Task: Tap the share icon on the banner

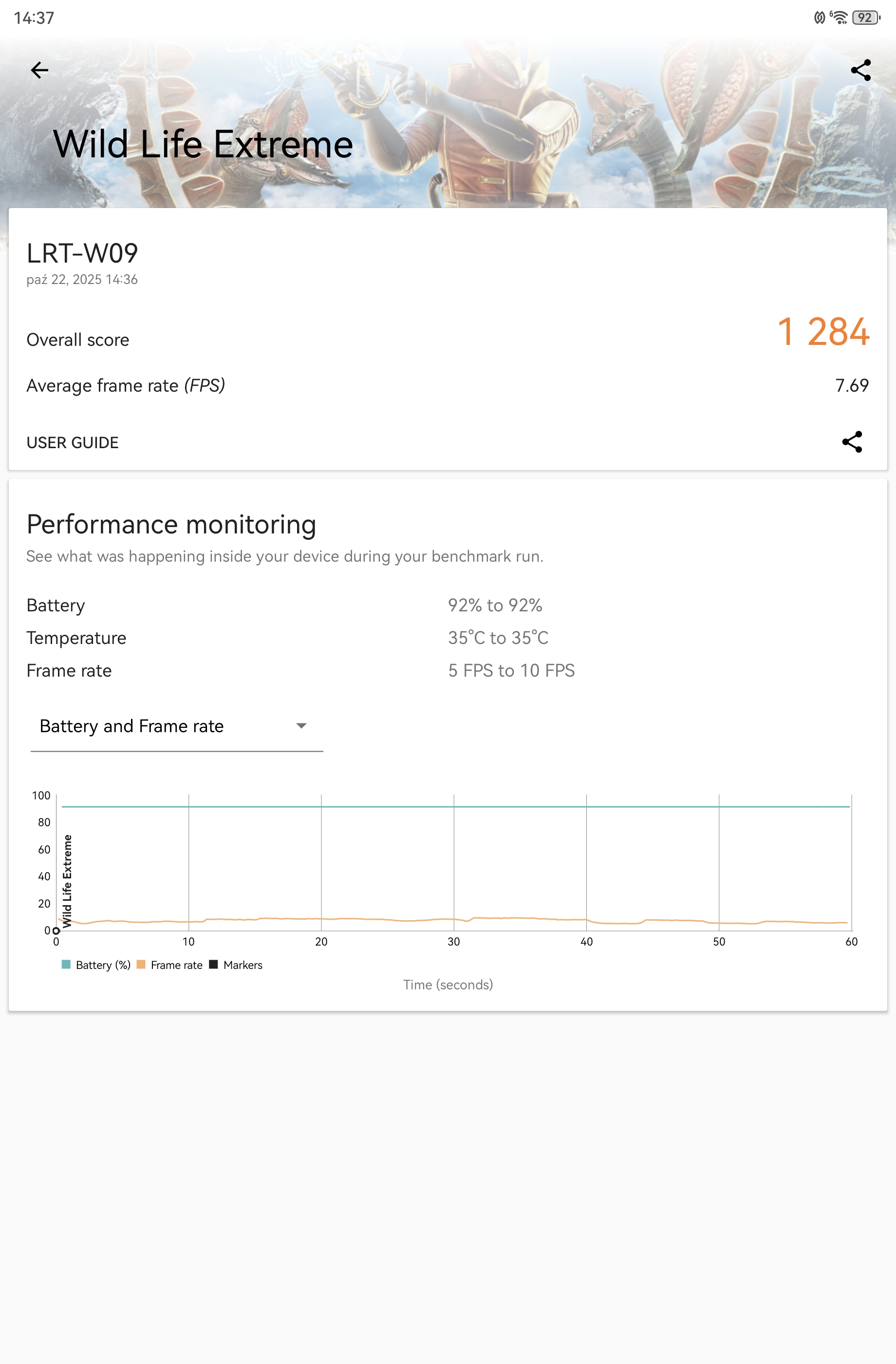Action: pyautogui.click(x=860, y=70)
